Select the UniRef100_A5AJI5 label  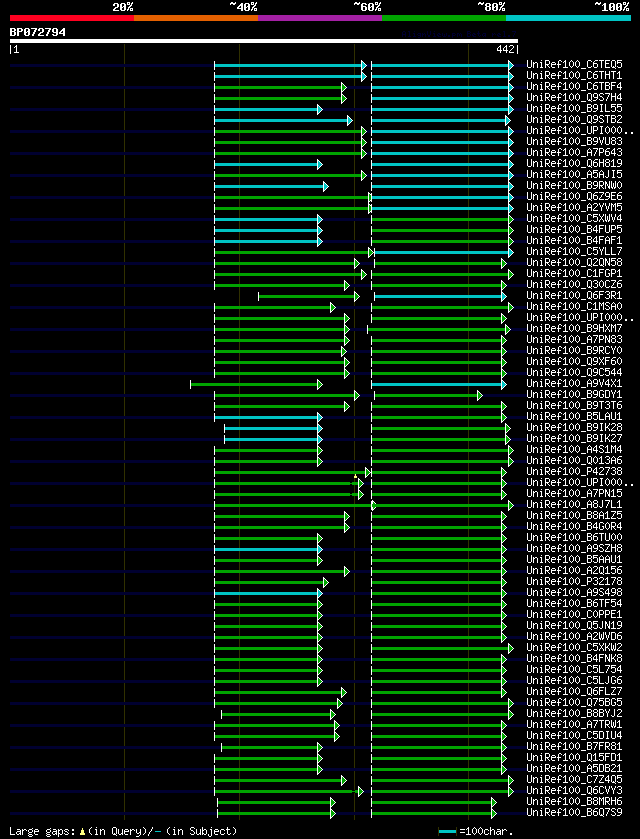click(x=574, y=174)
